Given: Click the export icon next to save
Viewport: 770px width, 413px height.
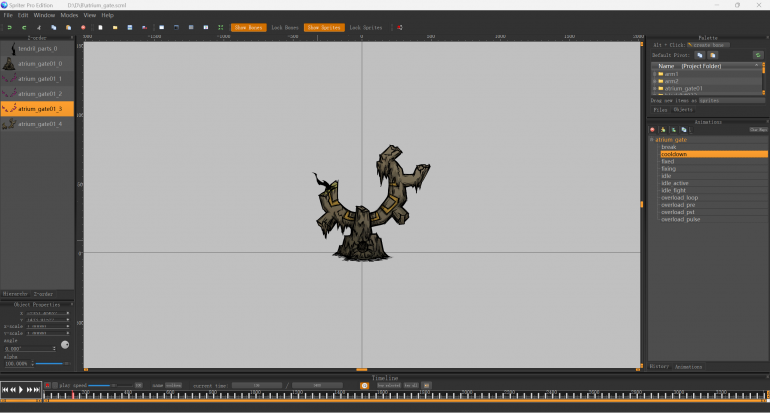Looking at the screenshot, I should (x=144, y=28).
